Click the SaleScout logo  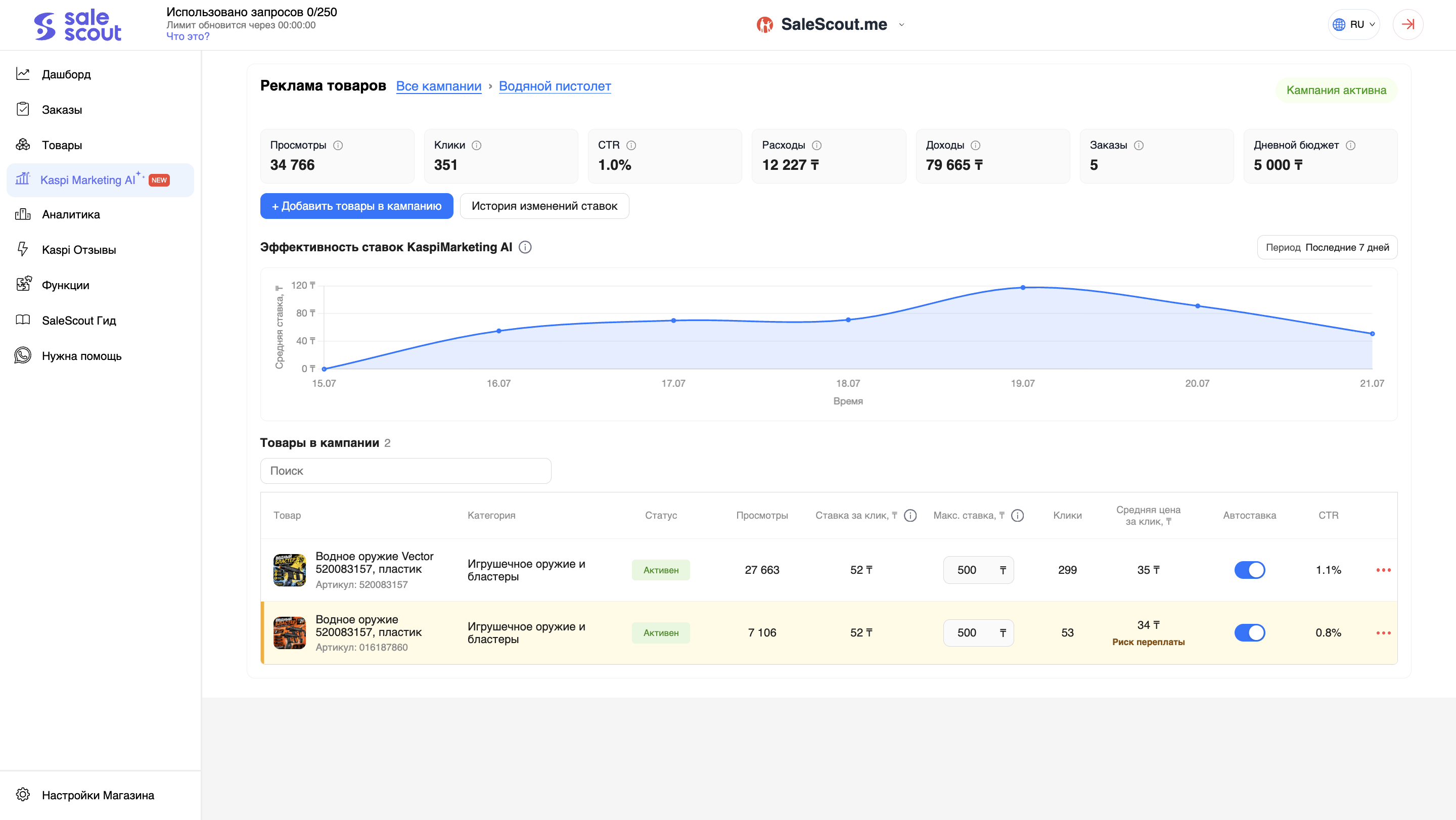(77, 25)
